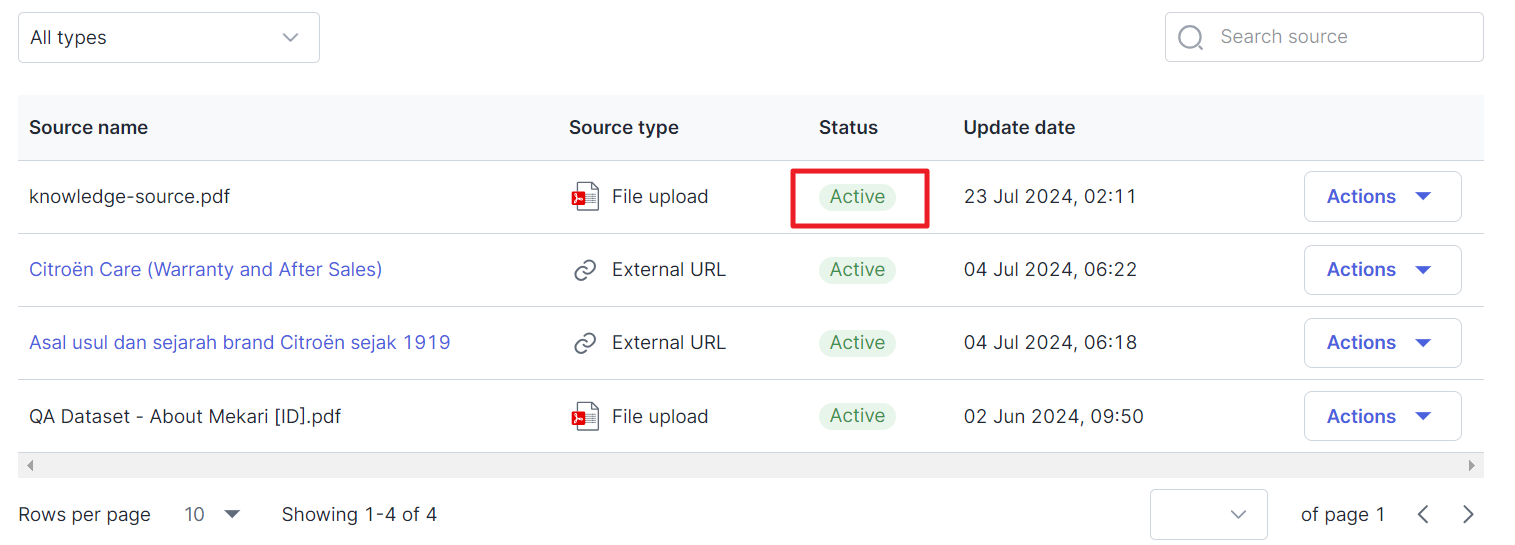
Task: Click the horizontal scrollbar right arrow
Action: pos(1472,466)
